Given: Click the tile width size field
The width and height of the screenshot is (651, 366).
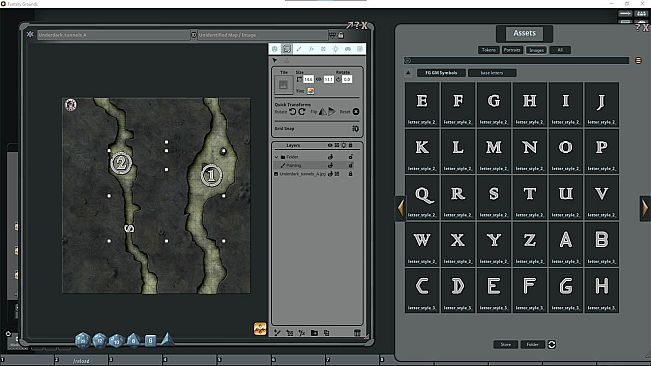Looking at the screenshot, I should click(x=308, y=79).
